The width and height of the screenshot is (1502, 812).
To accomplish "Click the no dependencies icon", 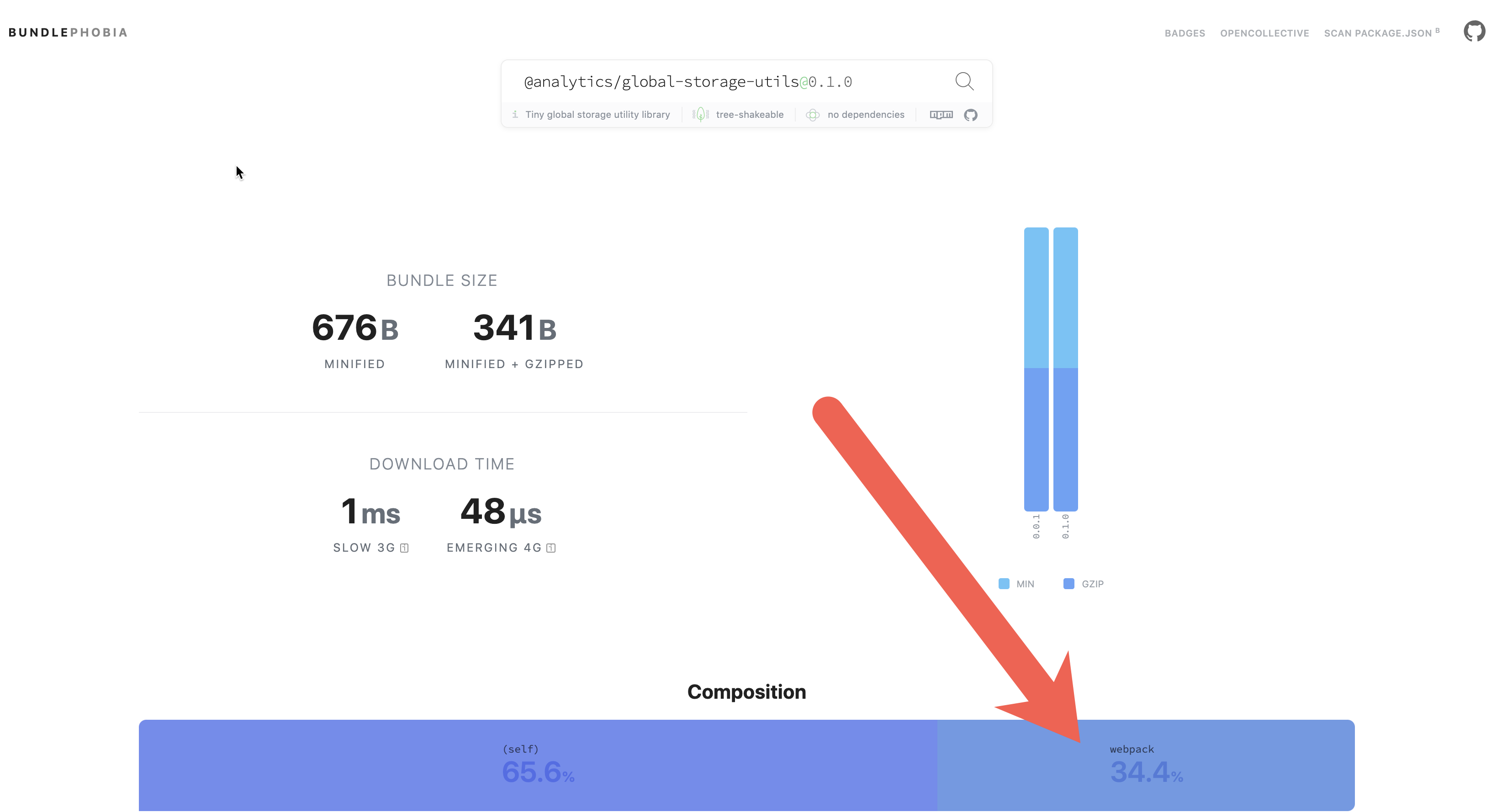I will point(812,115).
